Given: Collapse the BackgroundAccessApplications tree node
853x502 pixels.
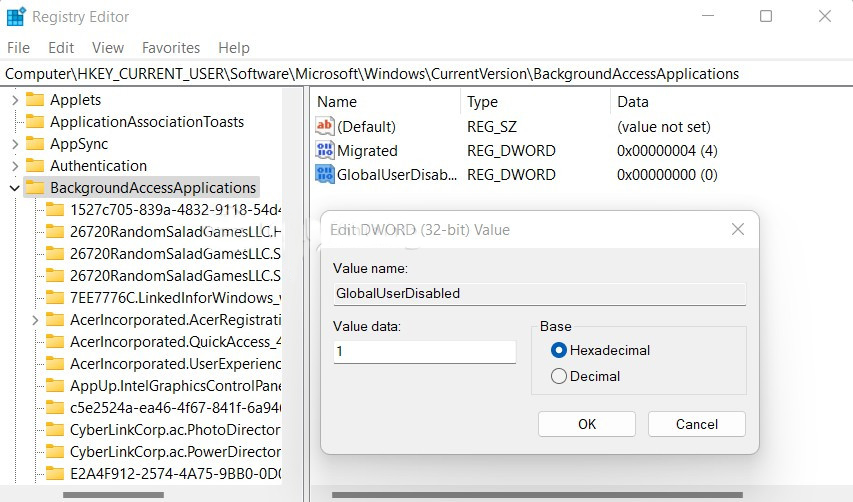Looking at the screenshot, I should pos(14,188).
